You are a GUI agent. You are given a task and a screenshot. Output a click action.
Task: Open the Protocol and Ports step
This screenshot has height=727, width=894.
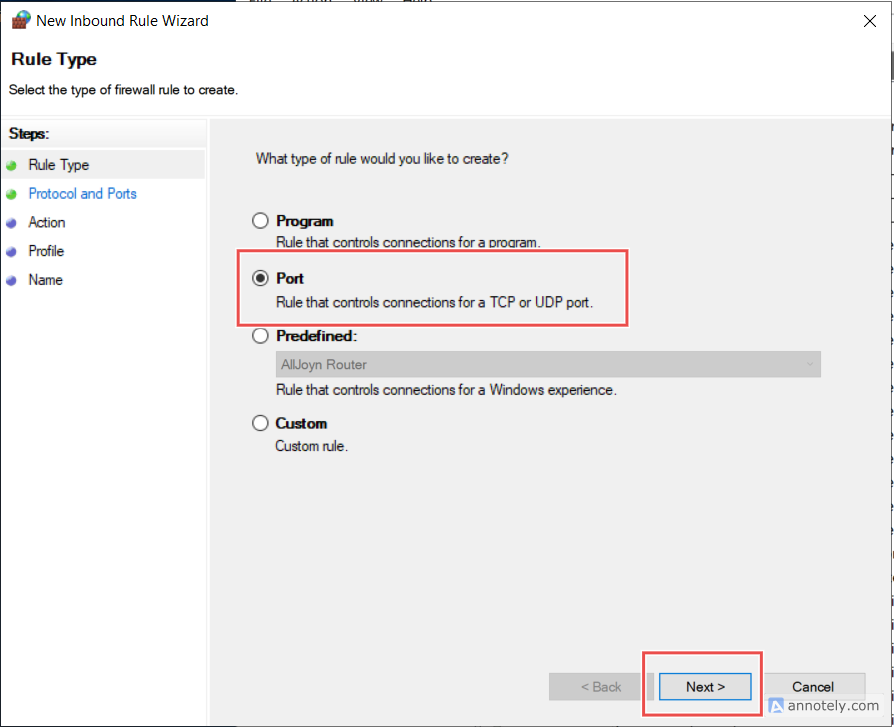click(x=83, y=194)
